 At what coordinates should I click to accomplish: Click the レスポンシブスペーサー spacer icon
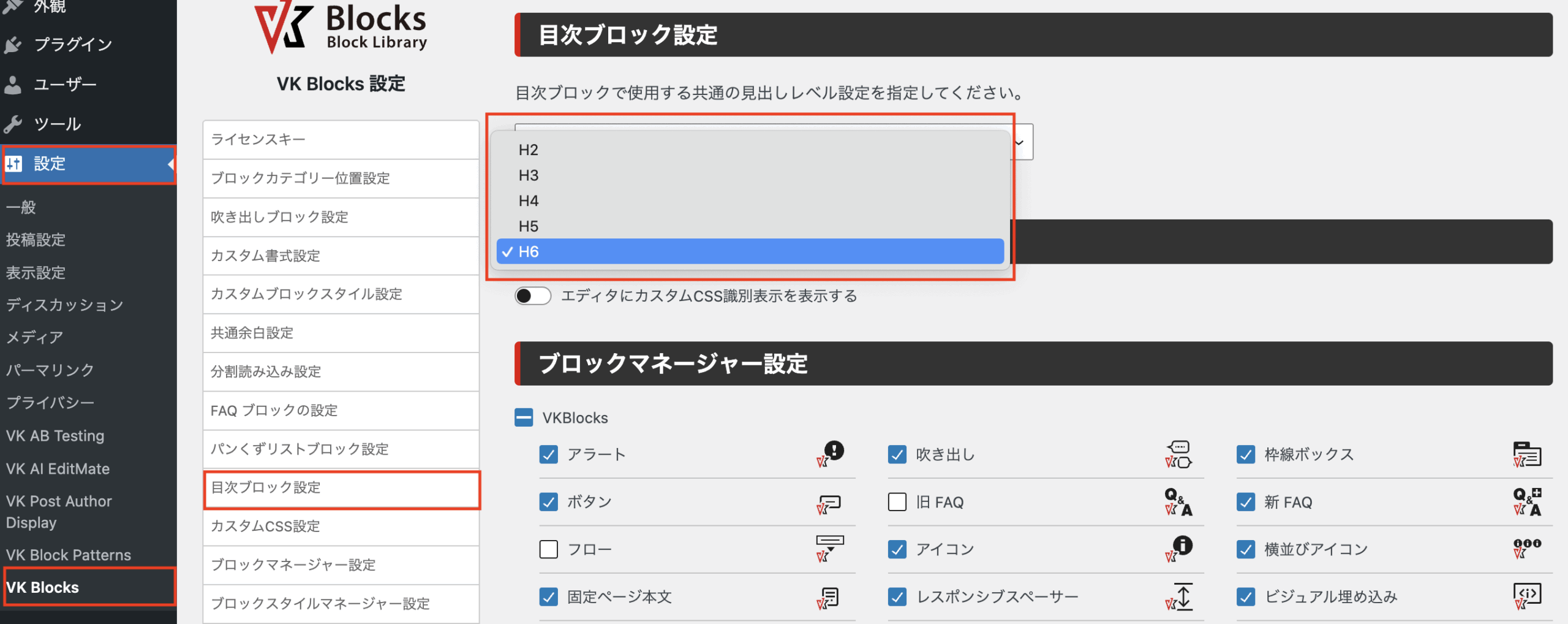pyautogui.click(x=1179, y=596)
